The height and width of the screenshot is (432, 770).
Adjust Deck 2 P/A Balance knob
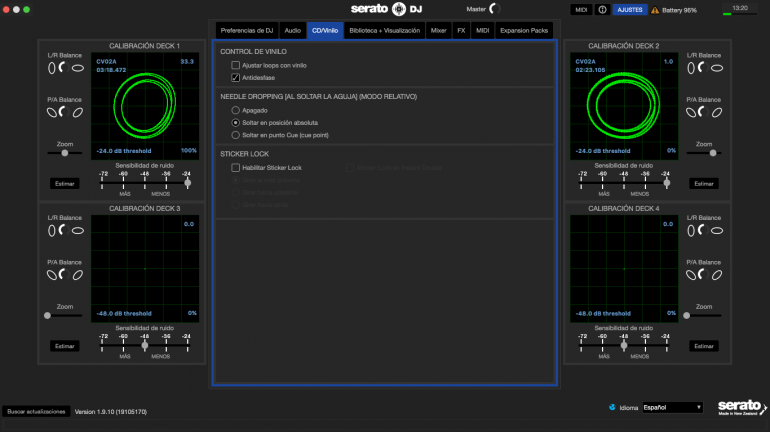(703, 112)
